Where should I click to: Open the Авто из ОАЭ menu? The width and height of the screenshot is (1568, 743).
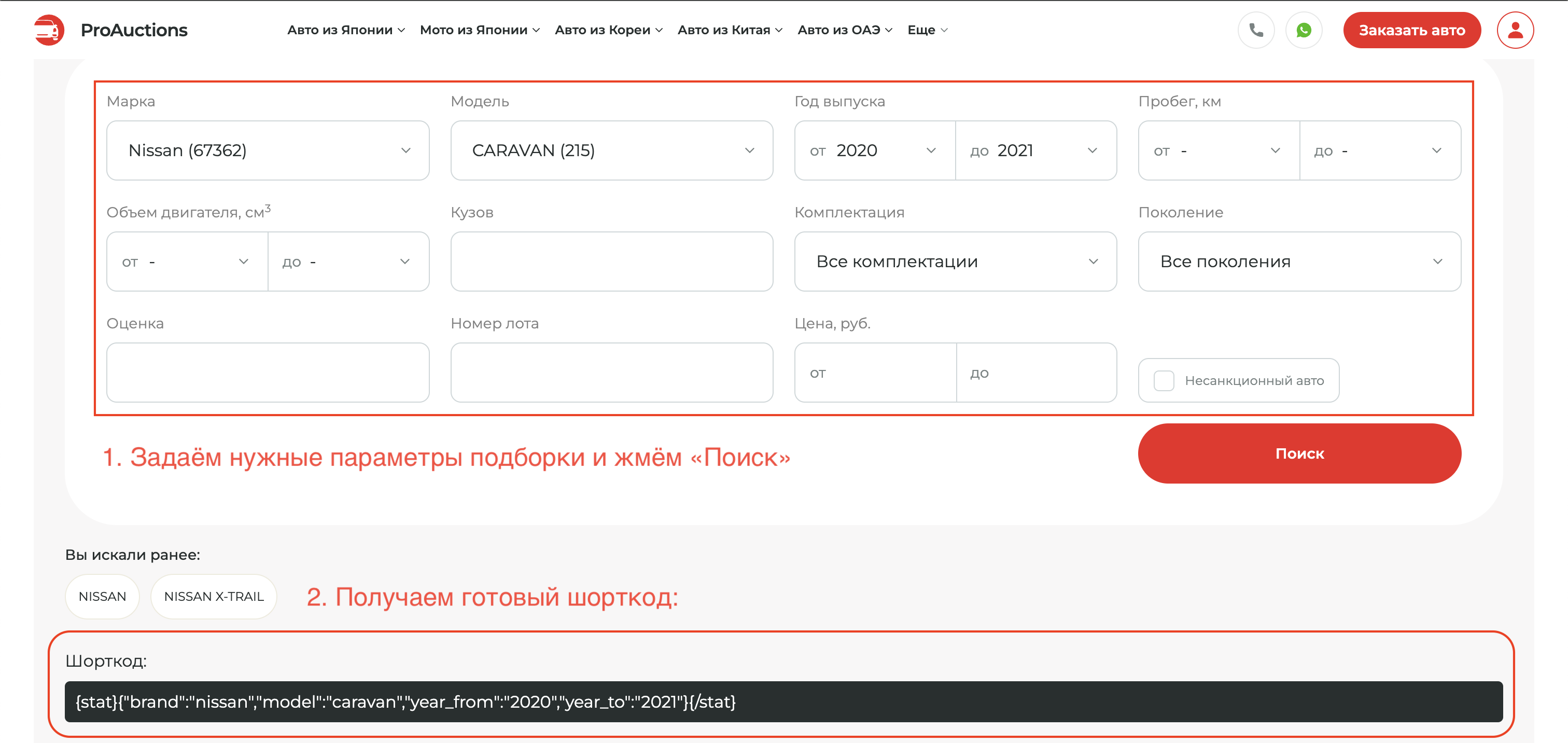[845, 30]
